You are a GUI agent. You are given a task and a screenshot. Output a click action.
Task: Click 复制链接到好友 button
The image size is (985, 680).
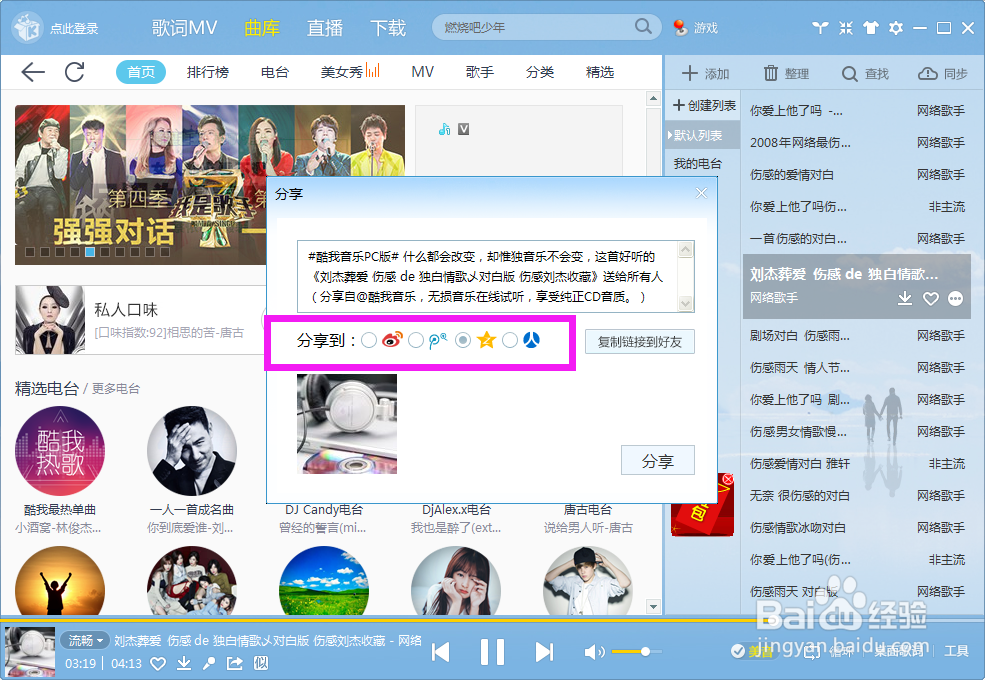[x=639, y=342]
